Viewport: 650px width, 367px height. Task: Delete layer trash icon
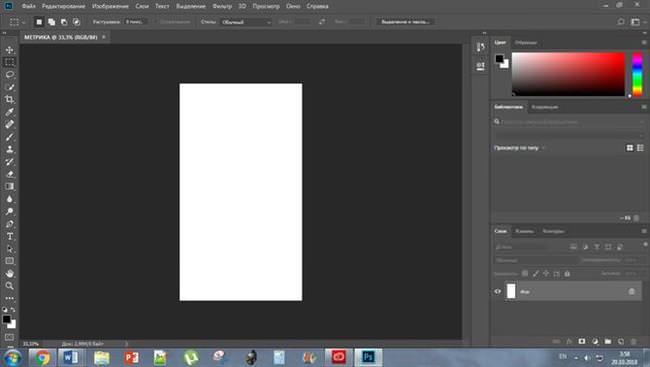coord(633,341)
